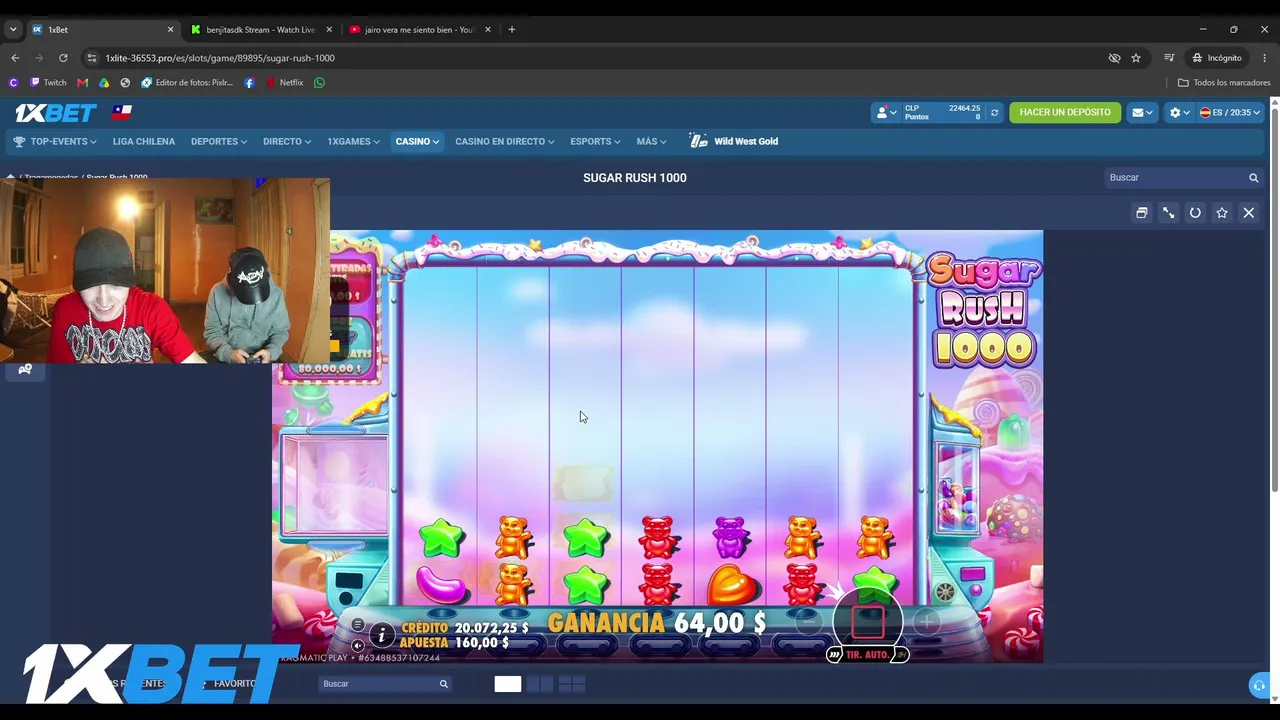The width and height of the screenshot is (1280, 720).
Task: Select the single game layout view
Action: pyautogui.click(x=507, y=684)
